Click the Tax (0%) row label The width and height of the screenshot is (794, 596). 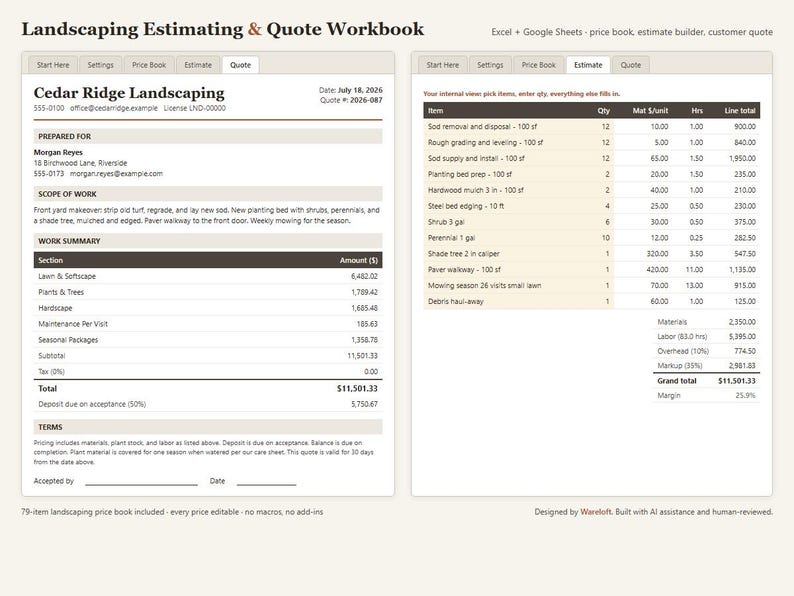coord(51,372)
